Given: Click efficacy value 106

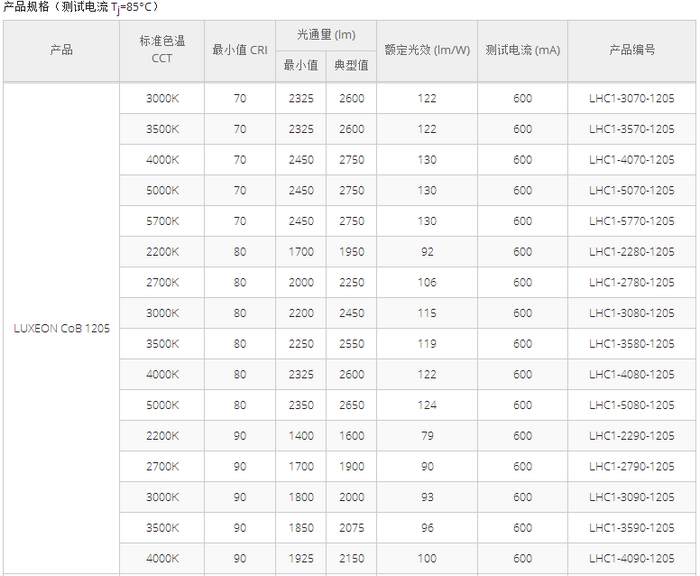Looking at the screenshot, I should coord(427,282).
